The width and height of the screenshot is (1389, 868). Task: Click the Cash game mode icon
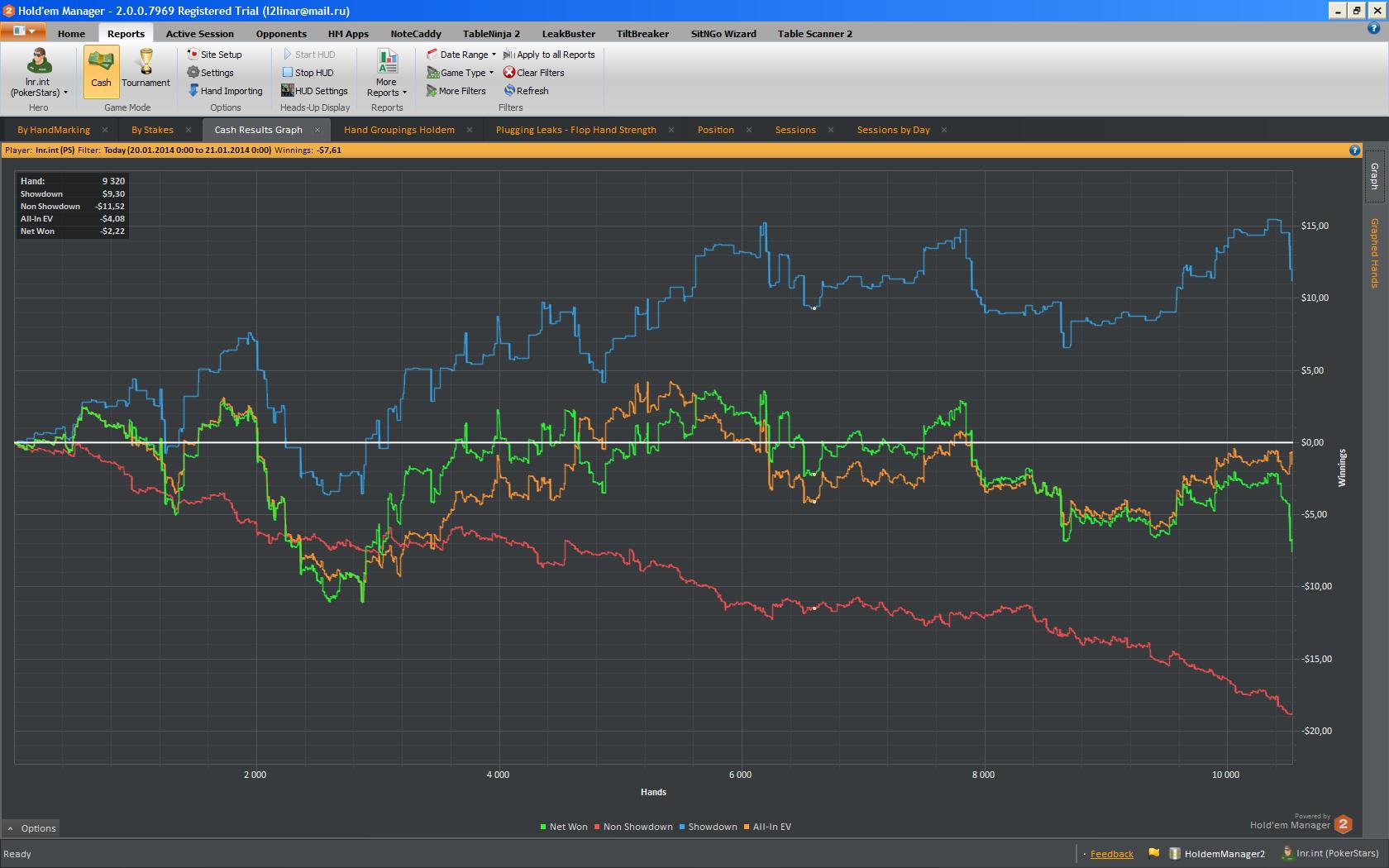101,63
